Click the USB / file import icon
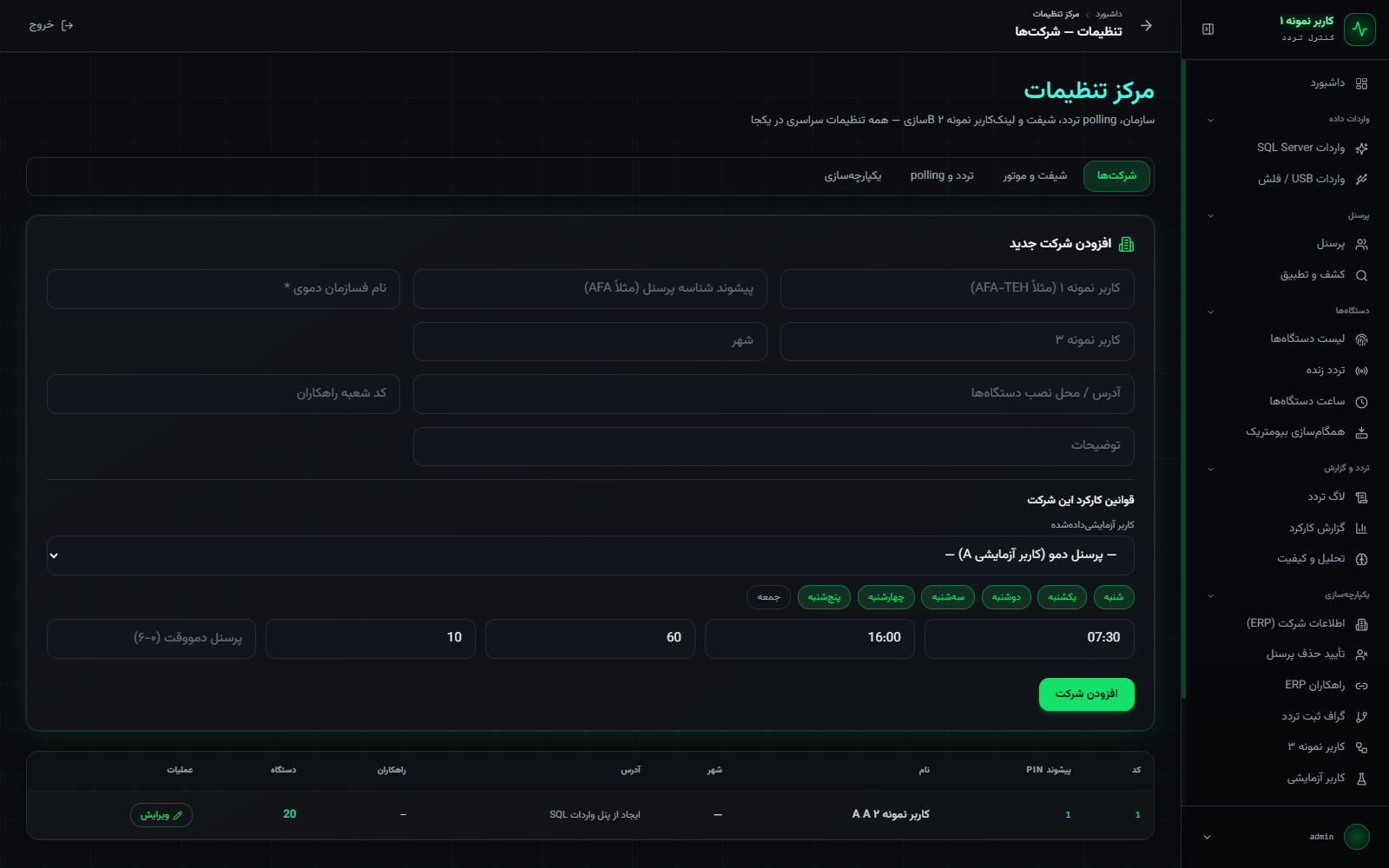Viewport: 1389px width, 868px height. [x=1361, y=179]
